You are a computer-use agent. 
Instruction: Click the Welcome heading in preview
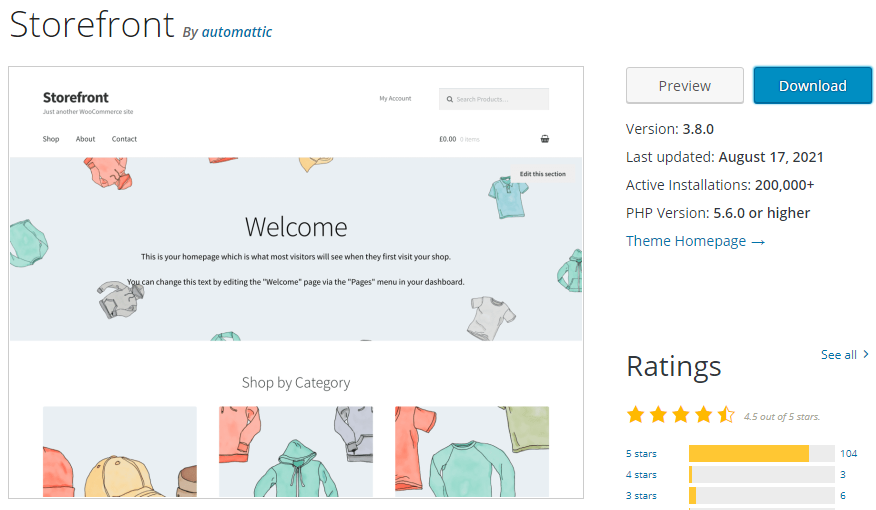[296, 227]
